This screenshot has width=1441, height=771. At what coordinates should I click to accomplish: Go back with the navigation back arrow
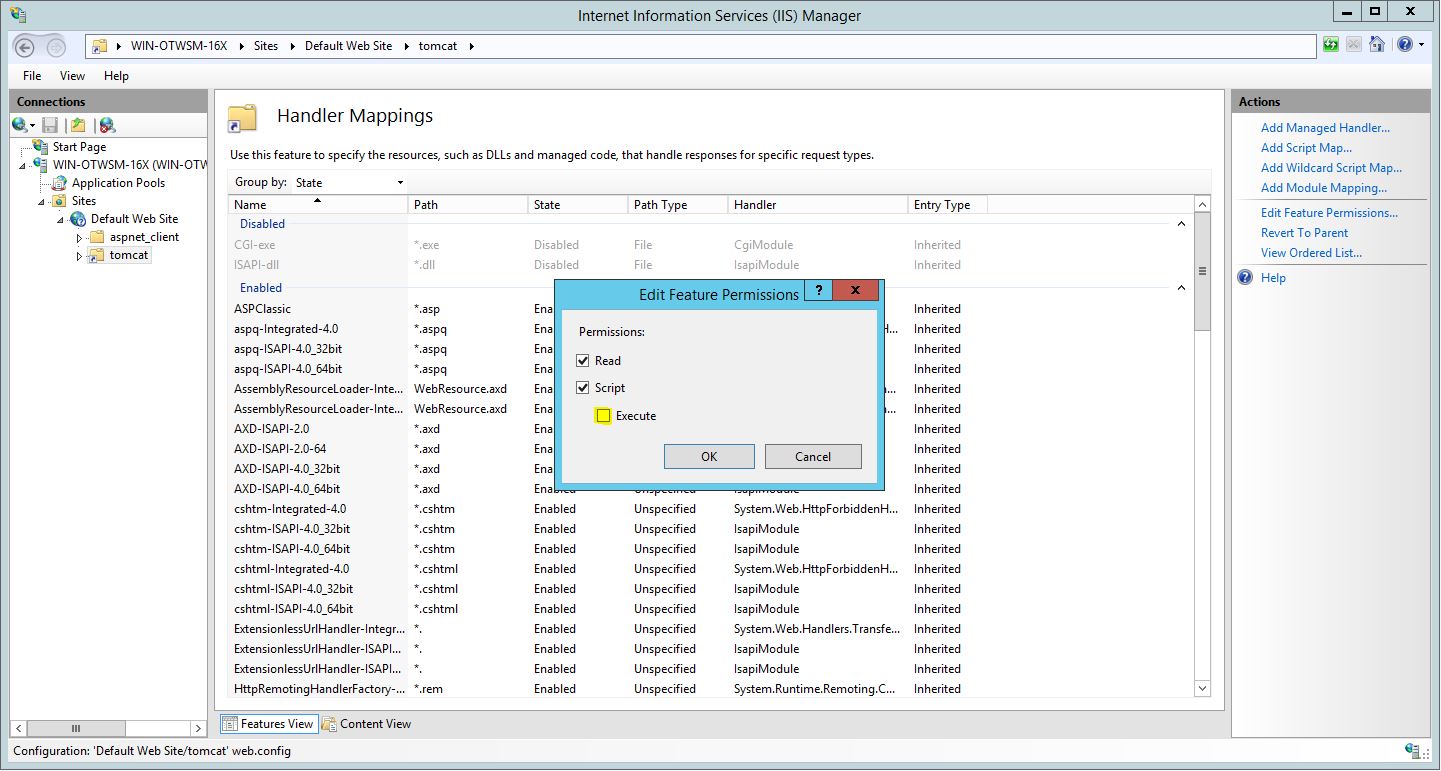[25, 47]
